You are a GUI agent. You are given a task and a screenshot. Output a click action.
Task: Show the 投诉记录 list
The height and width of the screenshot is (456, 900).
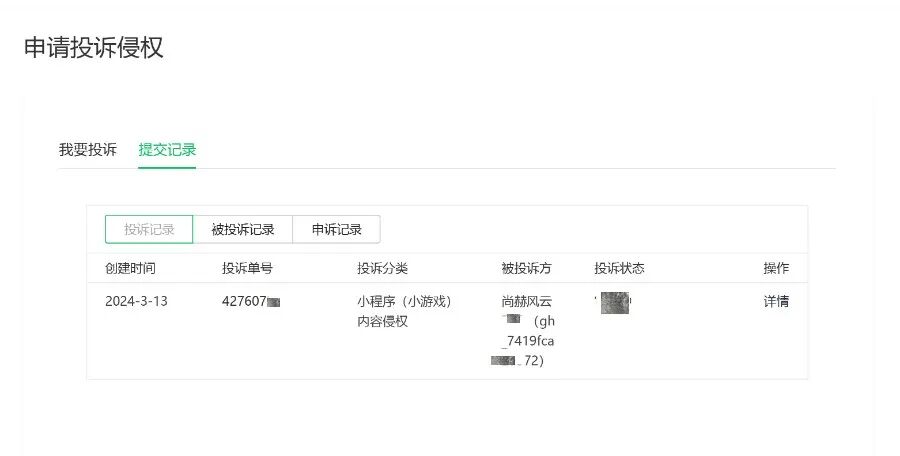point(149,230)
